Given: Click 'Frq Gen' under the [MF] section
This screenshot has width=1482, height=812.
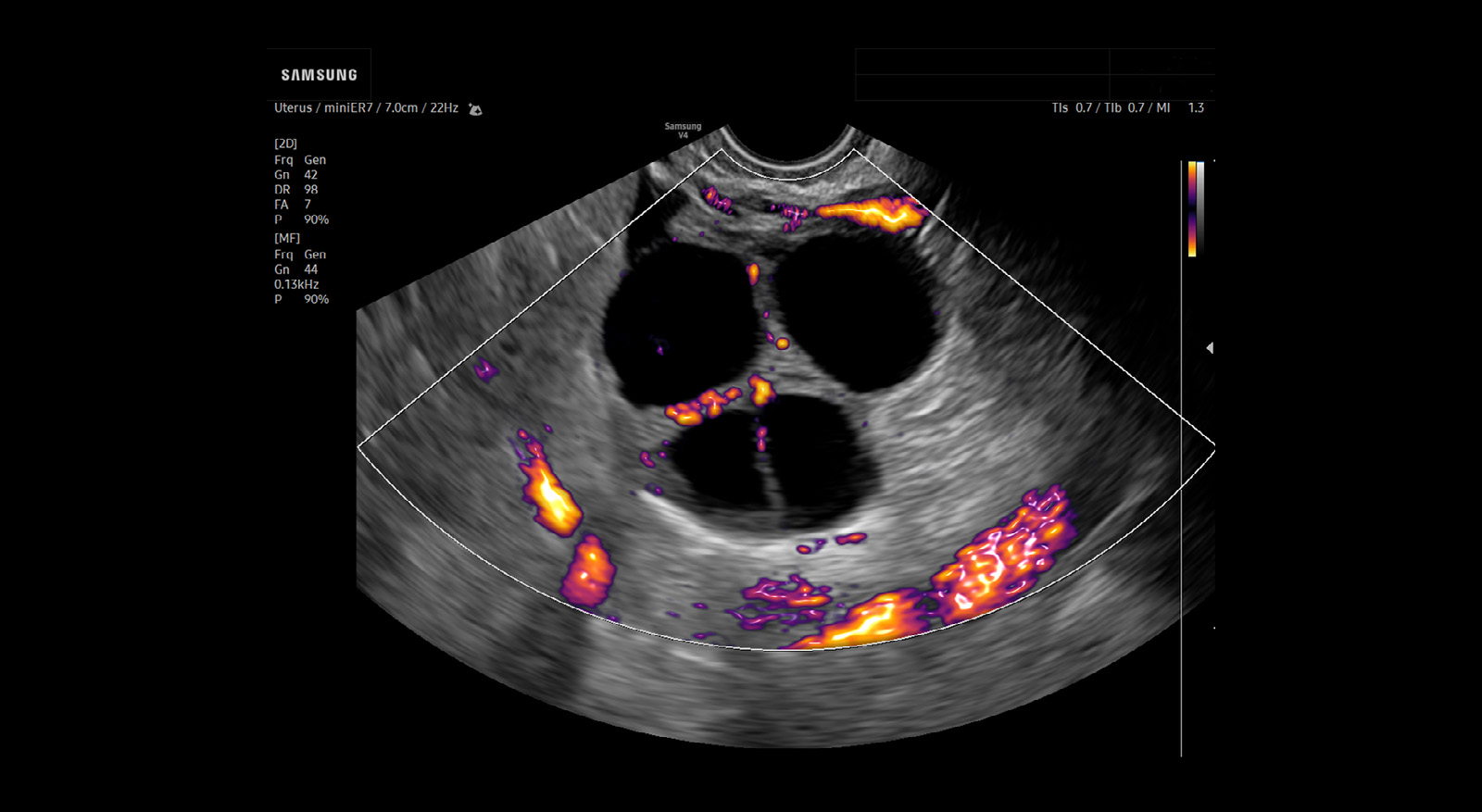Looking at the screenshot, I should point(300,255).
